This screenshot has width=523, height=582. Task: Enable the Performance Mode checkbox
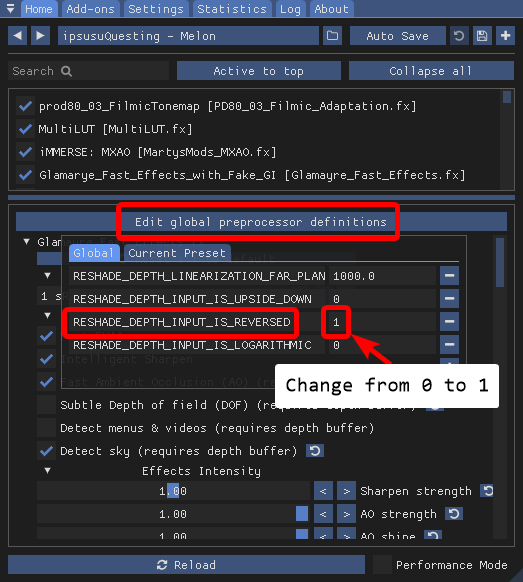(382, 565)
